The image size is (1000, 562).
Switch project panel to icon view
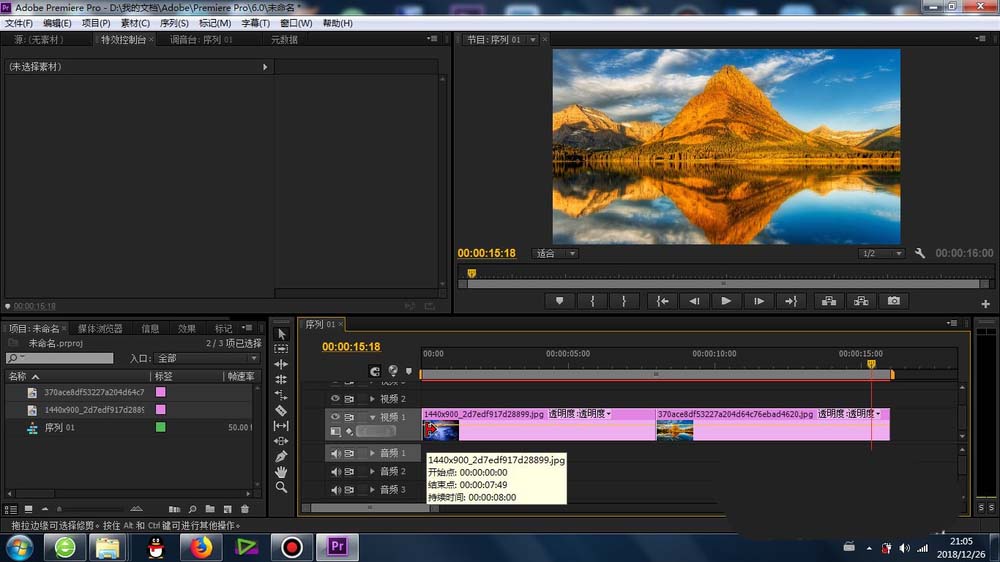tap(28, 509)
